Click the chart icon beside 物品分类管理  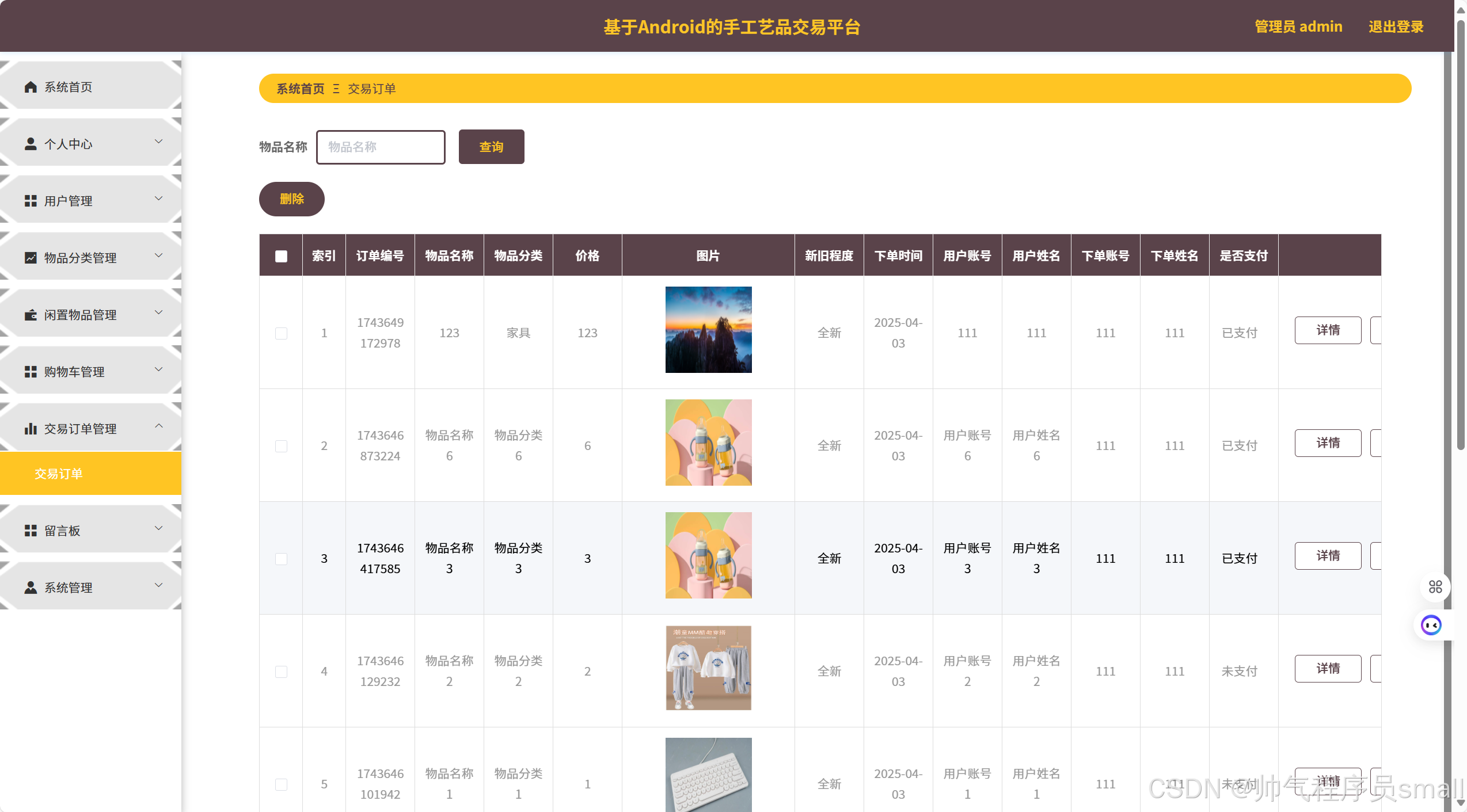[31, 258]
